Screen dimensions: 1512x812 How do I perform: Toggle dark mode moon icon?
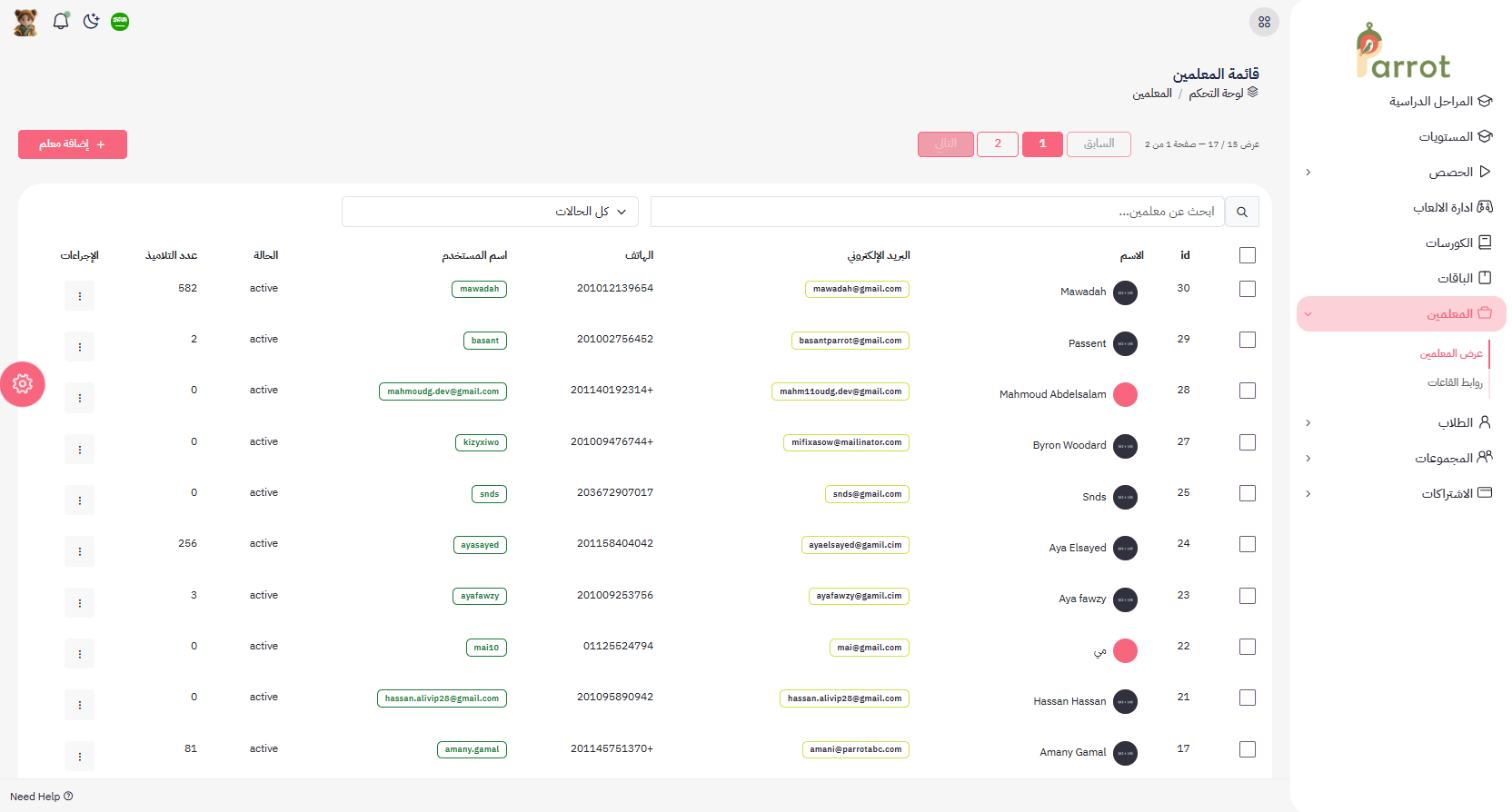(91, 21)
